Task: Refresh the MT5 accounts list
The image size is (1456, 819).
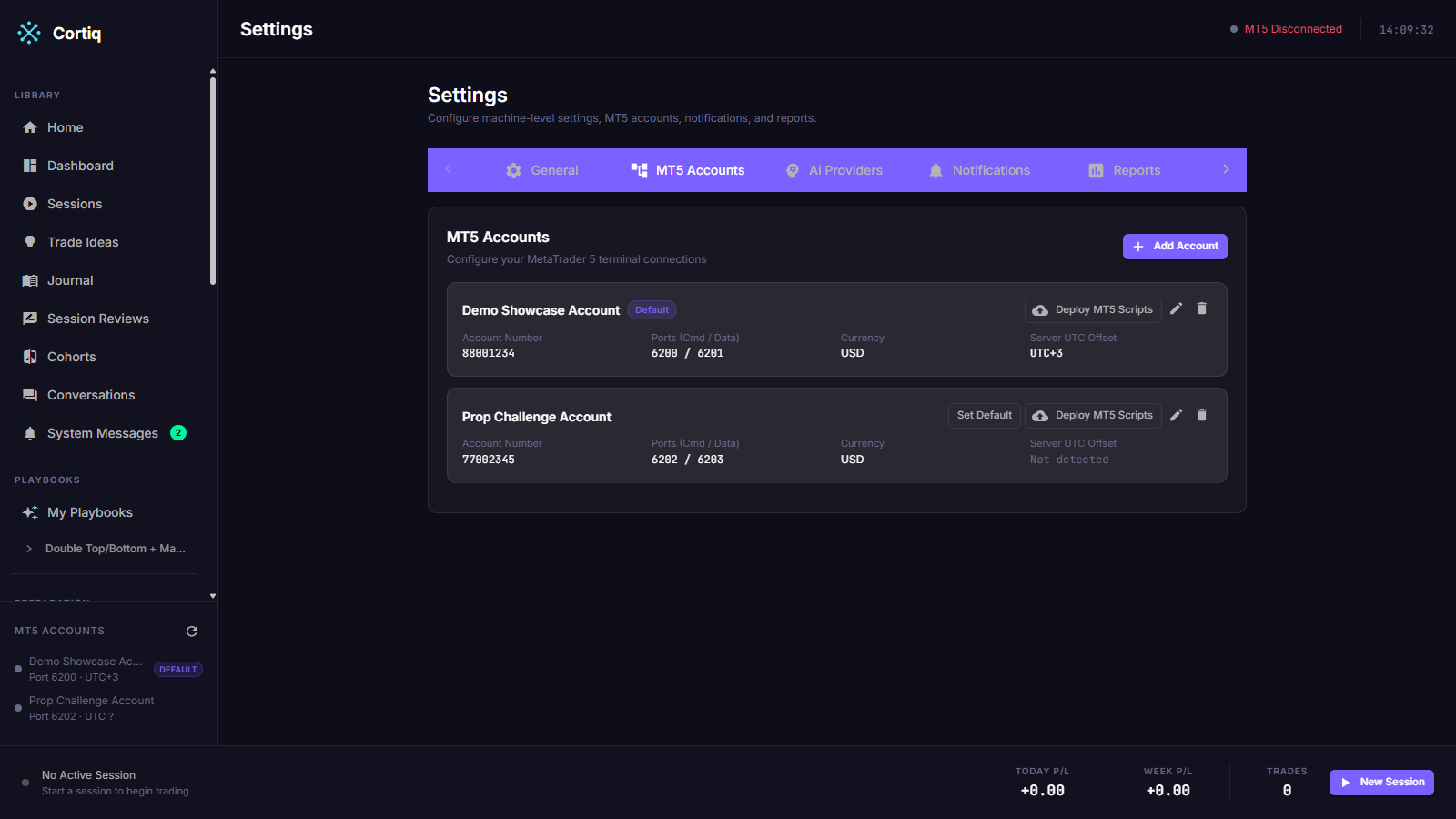Action: point(192,632)
